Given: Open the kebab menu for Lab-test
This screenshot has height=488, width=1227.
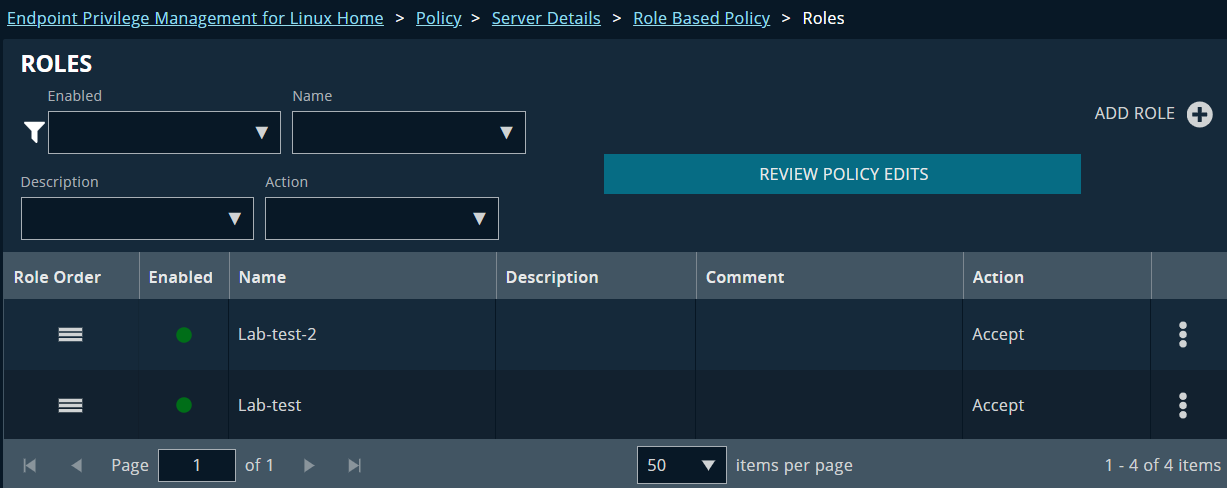Looking at the screenshot, I should pos(1183,405).
